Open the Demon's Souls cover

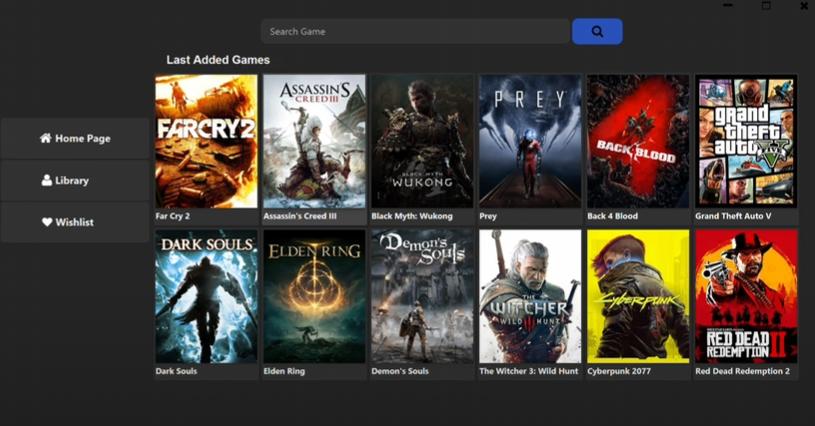pyautogui.click(x=422, y=296)
